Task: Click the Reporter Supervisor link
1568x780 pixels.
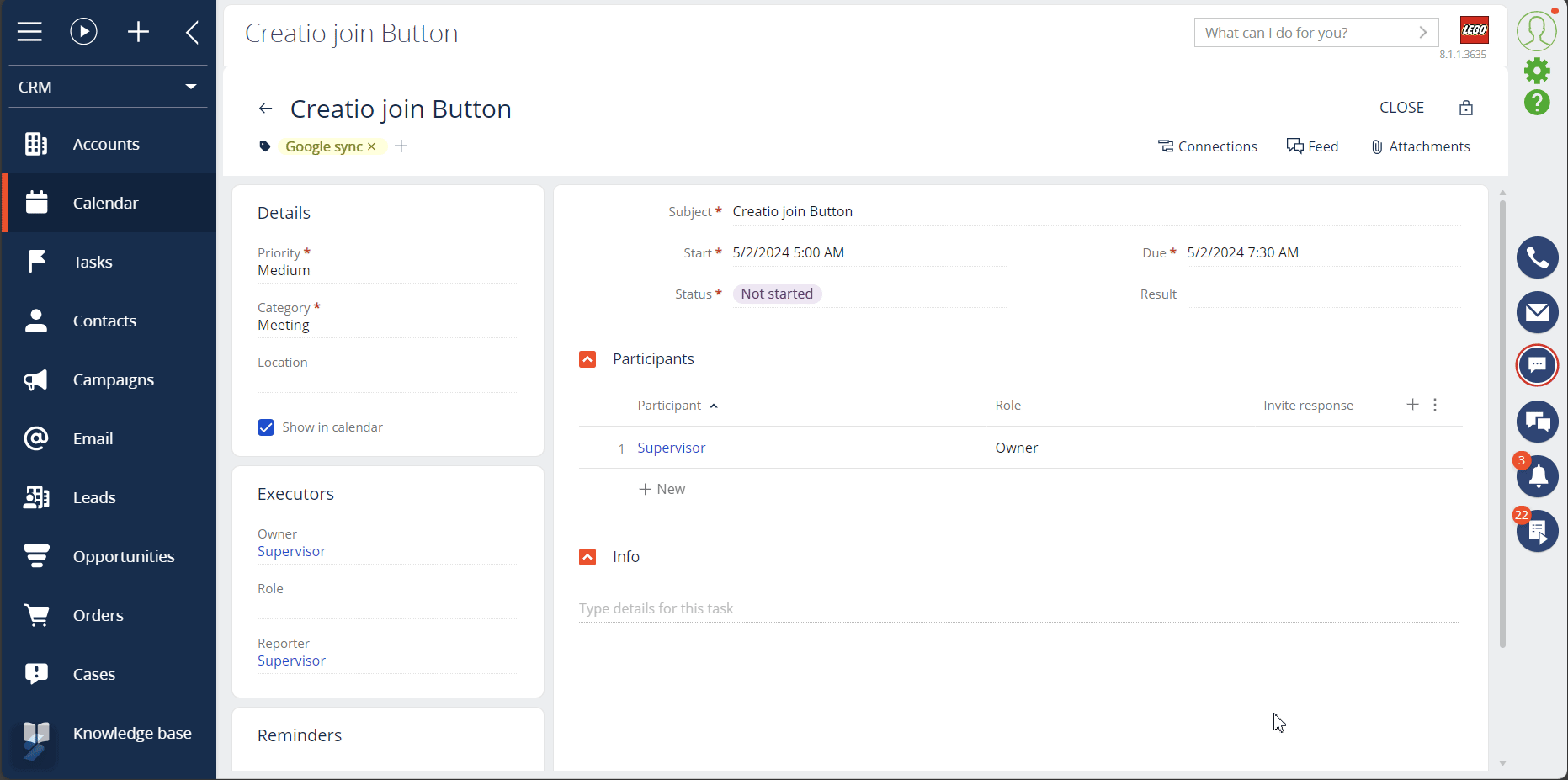Action: [x=291, y=661]
